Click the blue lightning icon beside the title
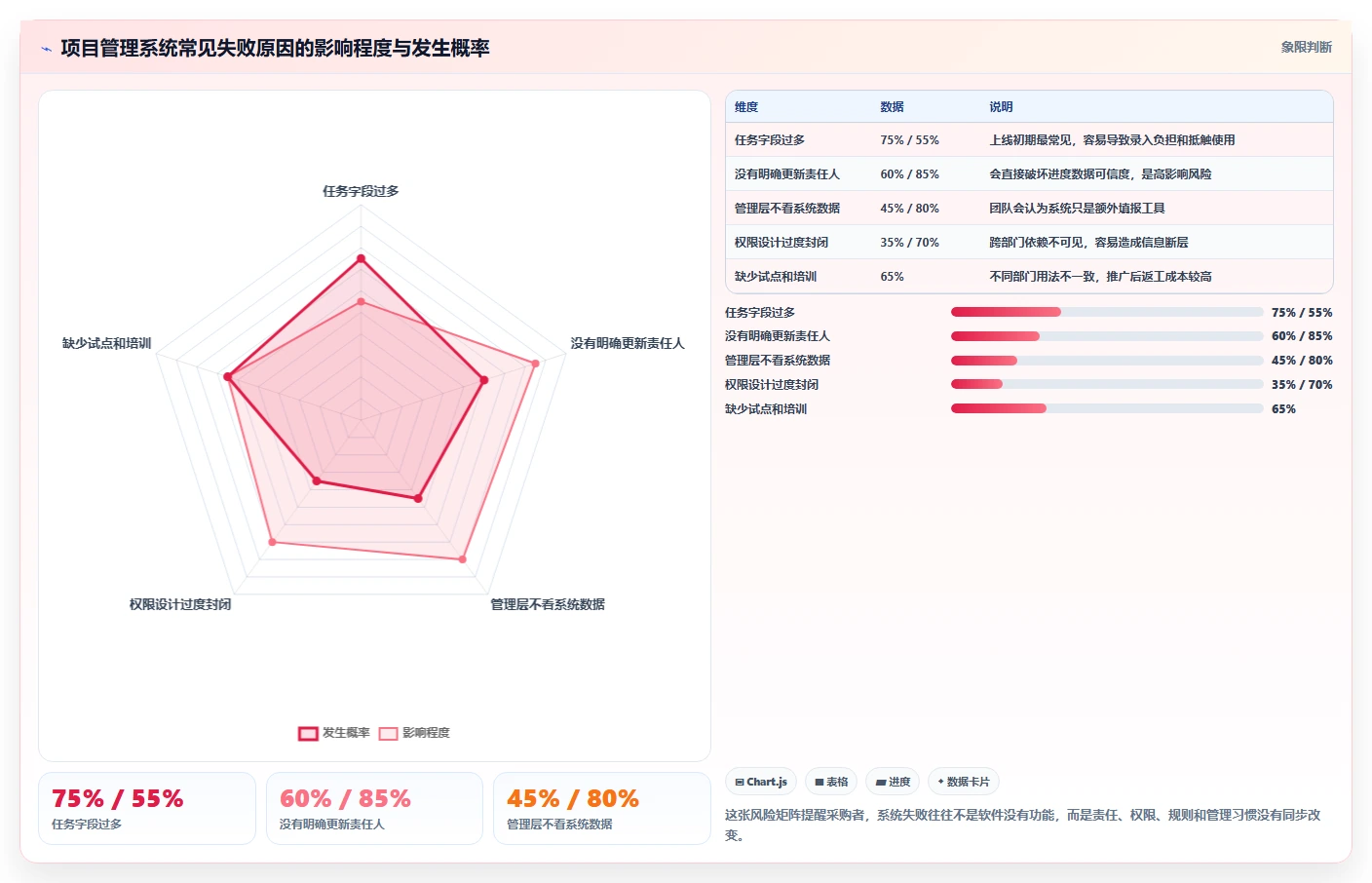The height and width of the screenshot is (883, 1372). 46,49
